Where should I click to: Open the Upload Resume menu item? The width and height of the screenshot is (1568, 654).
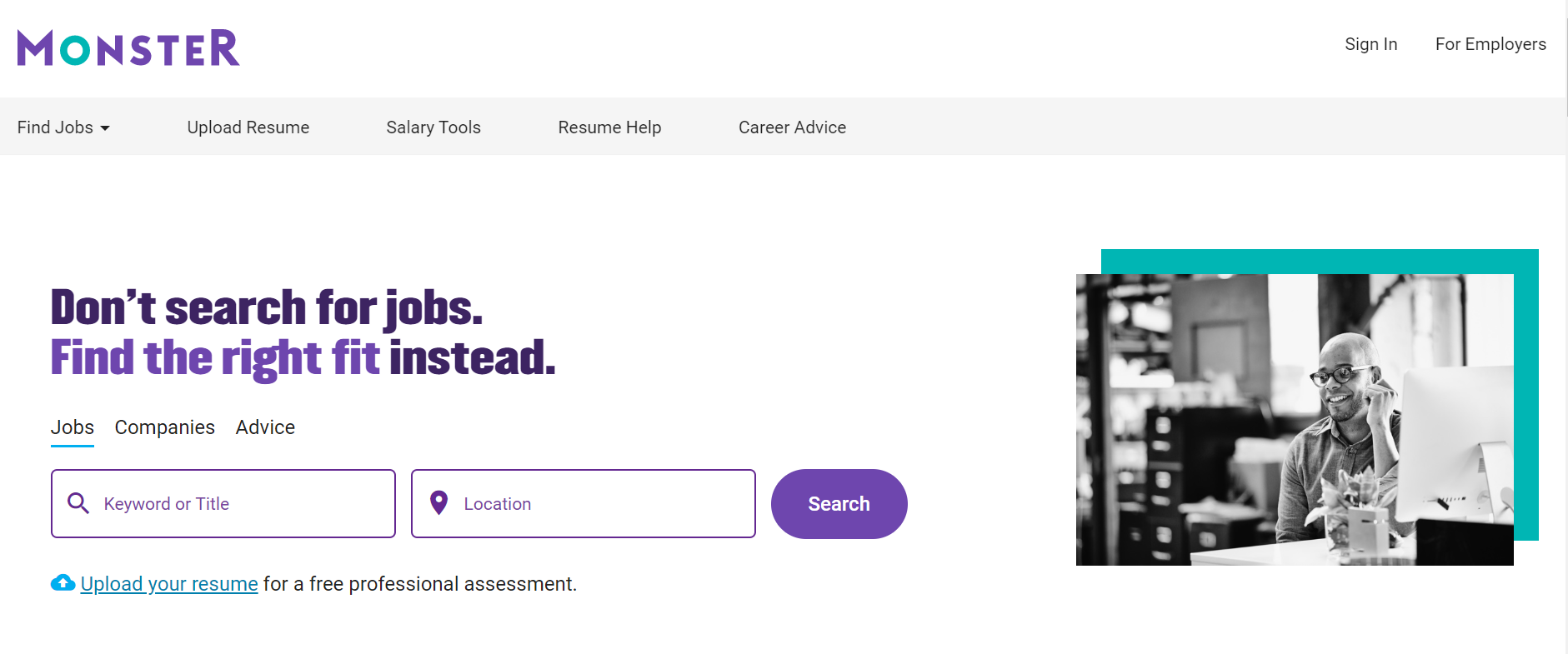[248, 127]
